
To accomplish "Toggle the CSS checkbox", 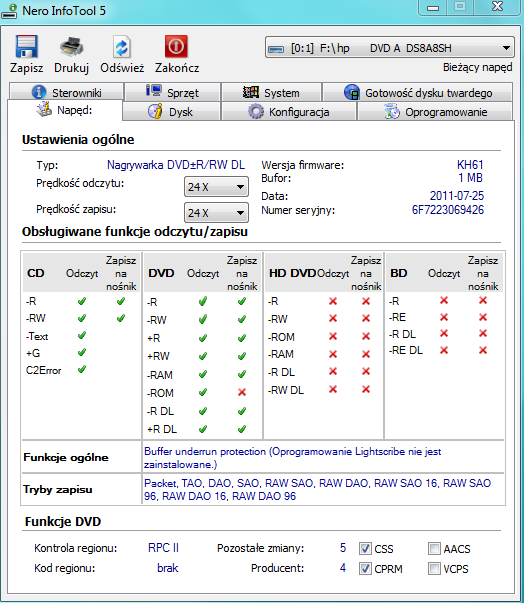I will pyautogui.click(x=365, y=548).
